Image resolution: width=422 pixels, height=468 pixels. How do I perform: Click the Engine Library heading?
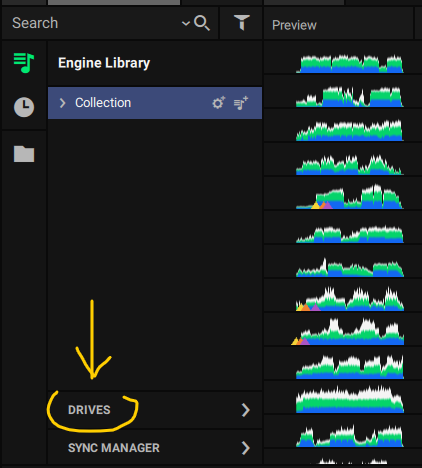tap(104, 63)
